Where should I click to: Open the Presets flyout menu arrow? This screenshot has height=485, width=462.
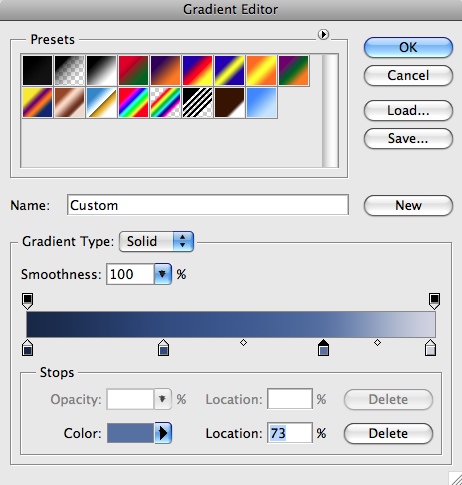323,34
